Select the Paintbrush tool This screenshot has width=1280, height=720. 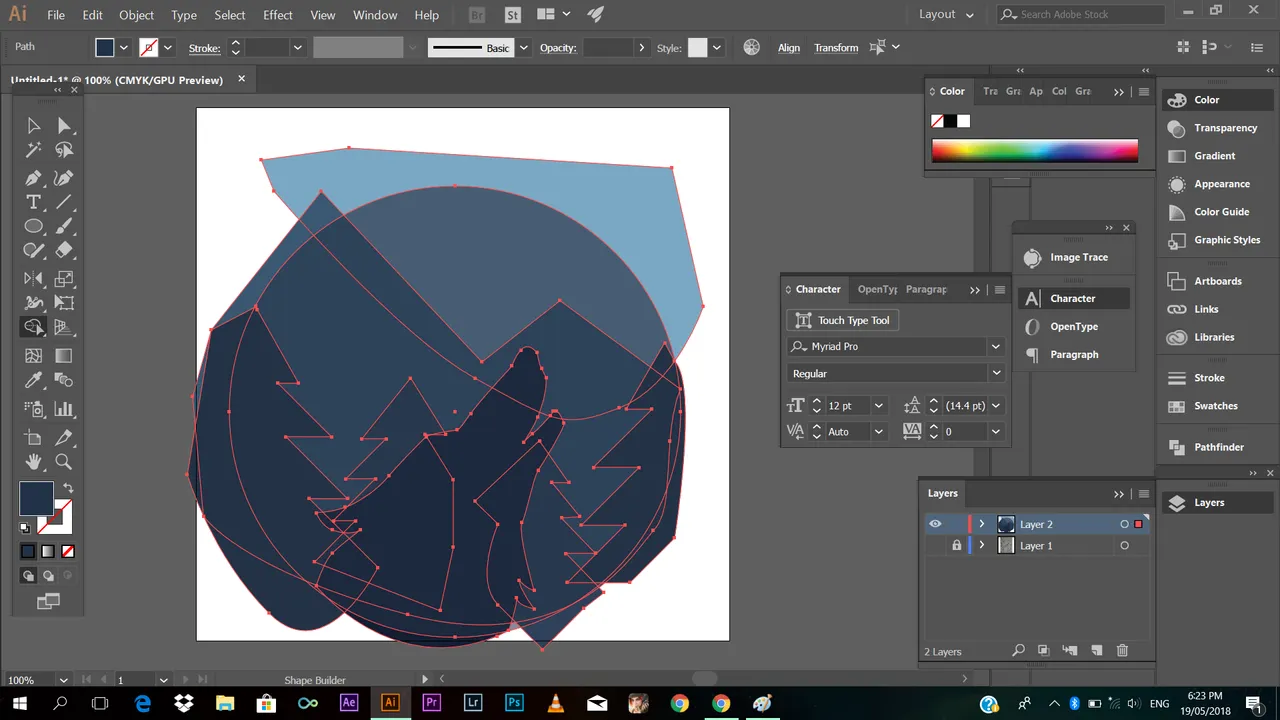coord(64,226)
